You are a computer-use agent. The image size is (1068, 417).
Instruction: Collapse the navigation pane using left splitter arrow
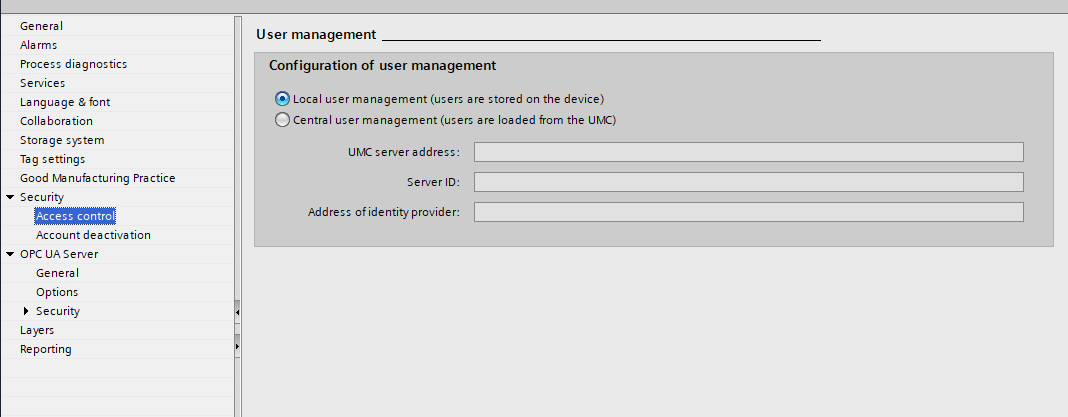[x=238, y=313]
